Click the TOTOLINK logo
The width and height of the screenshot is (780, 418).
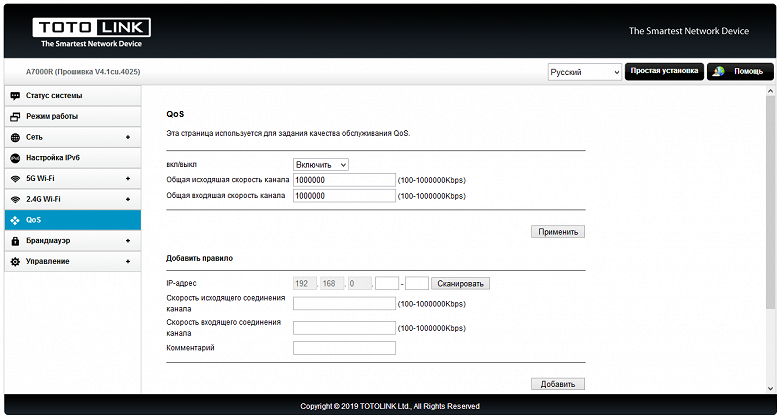[x=92, y=33]
